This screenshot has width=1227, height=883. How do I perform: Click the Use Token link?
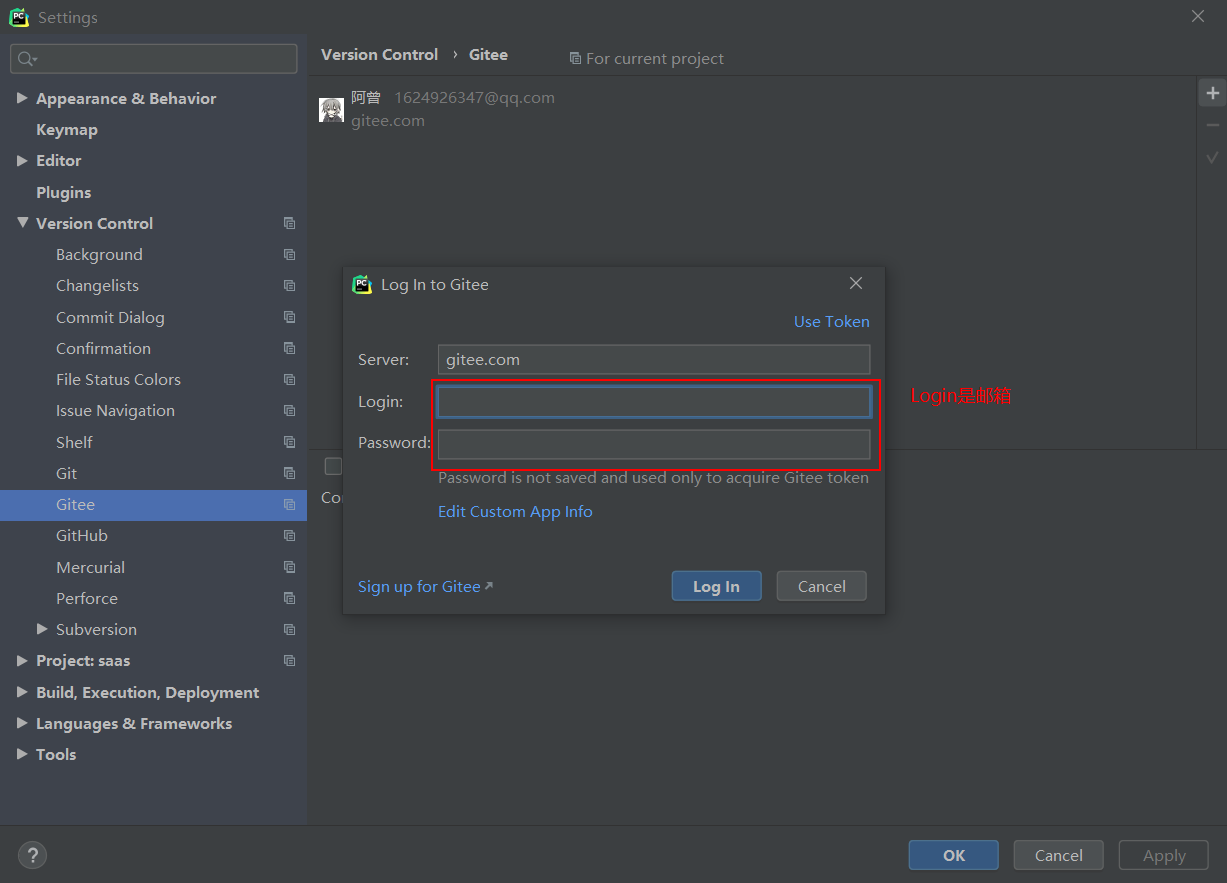[832, 321]
